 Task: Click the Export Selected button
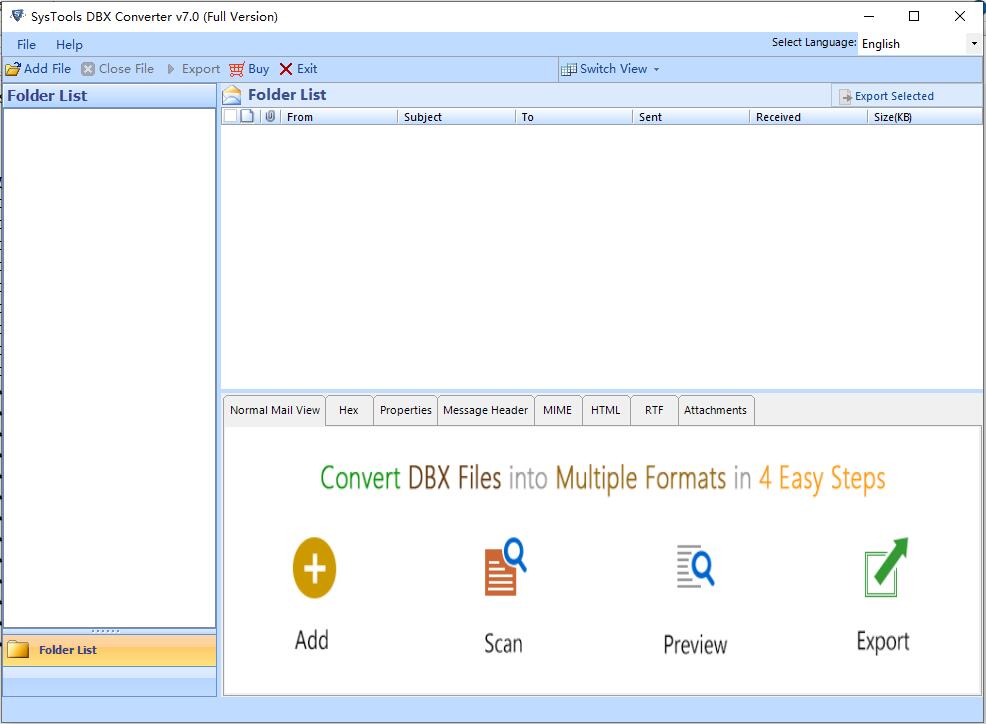click(887, 96)
